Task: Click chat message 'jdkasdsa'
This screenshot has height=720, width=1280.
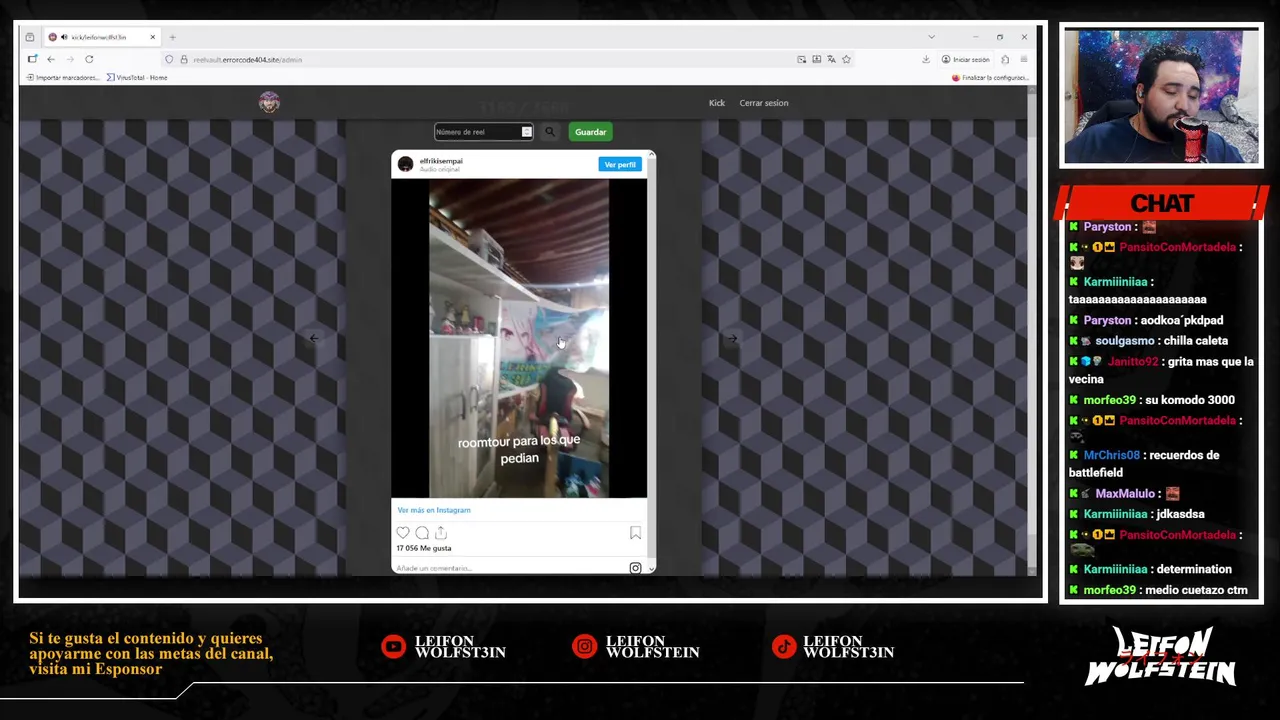Action: [1180, 514]
